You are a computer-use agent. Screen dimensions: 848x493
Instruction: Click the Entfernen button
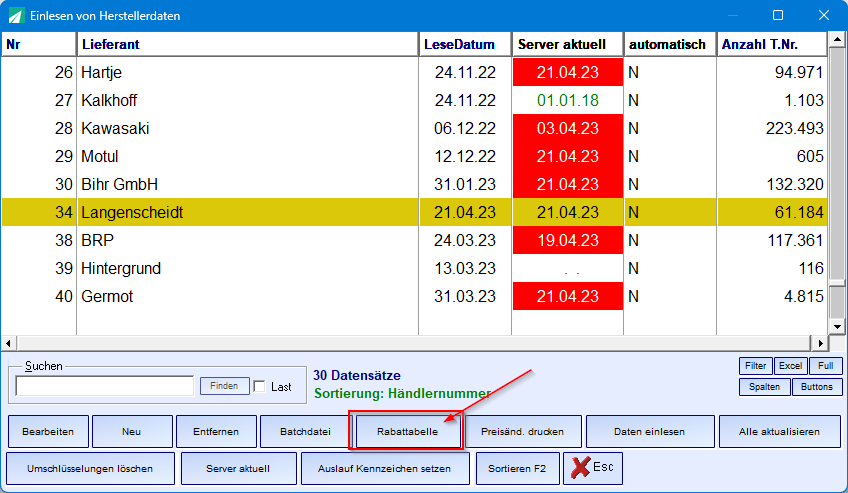216,431
